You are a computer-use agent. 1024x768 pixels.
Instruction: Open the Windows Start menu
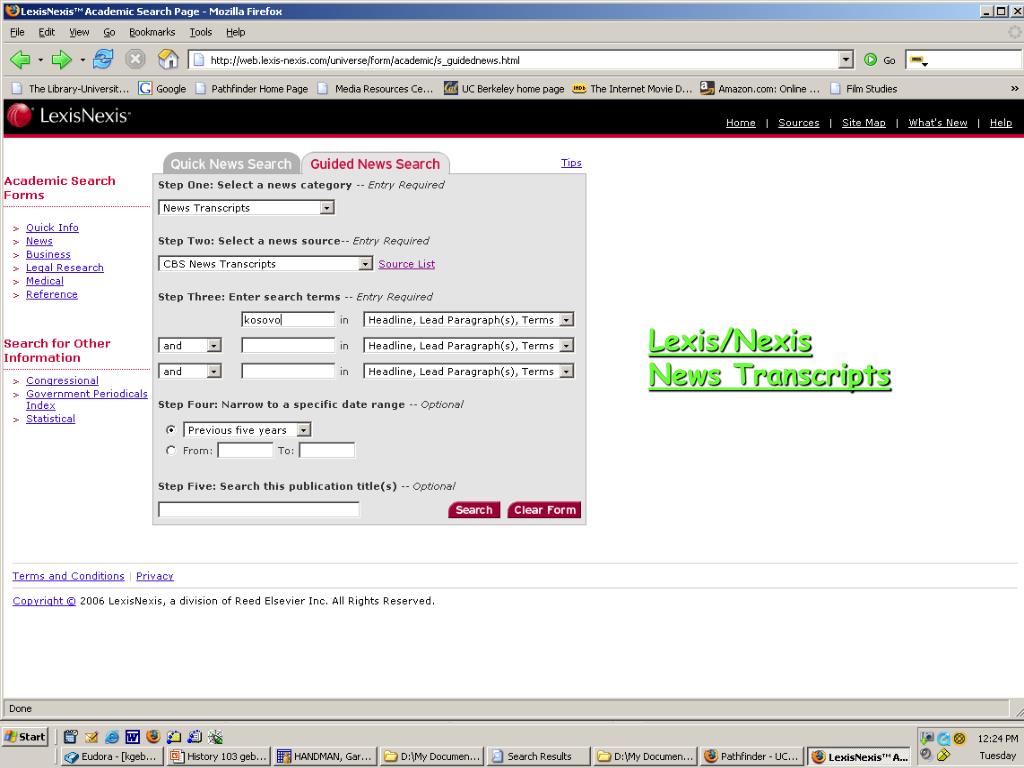(x=25, y=737)
